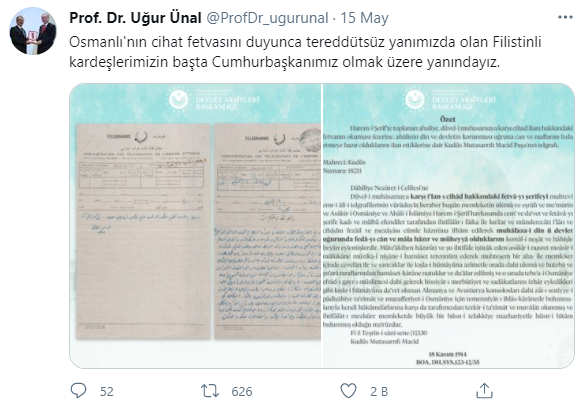Like the tweet with the heart icon
Screen dimensions: 582x404
(x=348, y=391)
